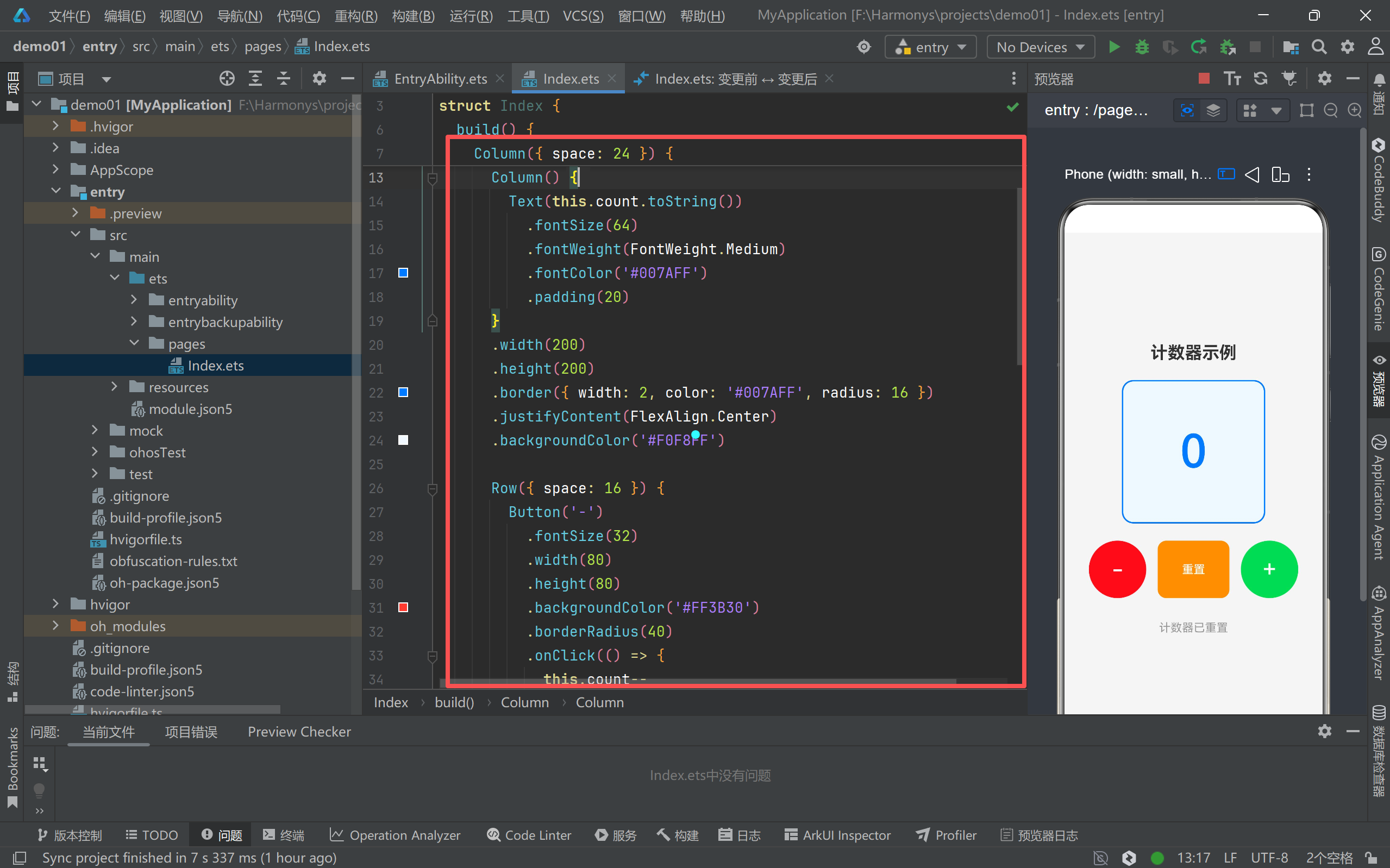
Task: Expand the resources folder
Action: click(114, 387)
